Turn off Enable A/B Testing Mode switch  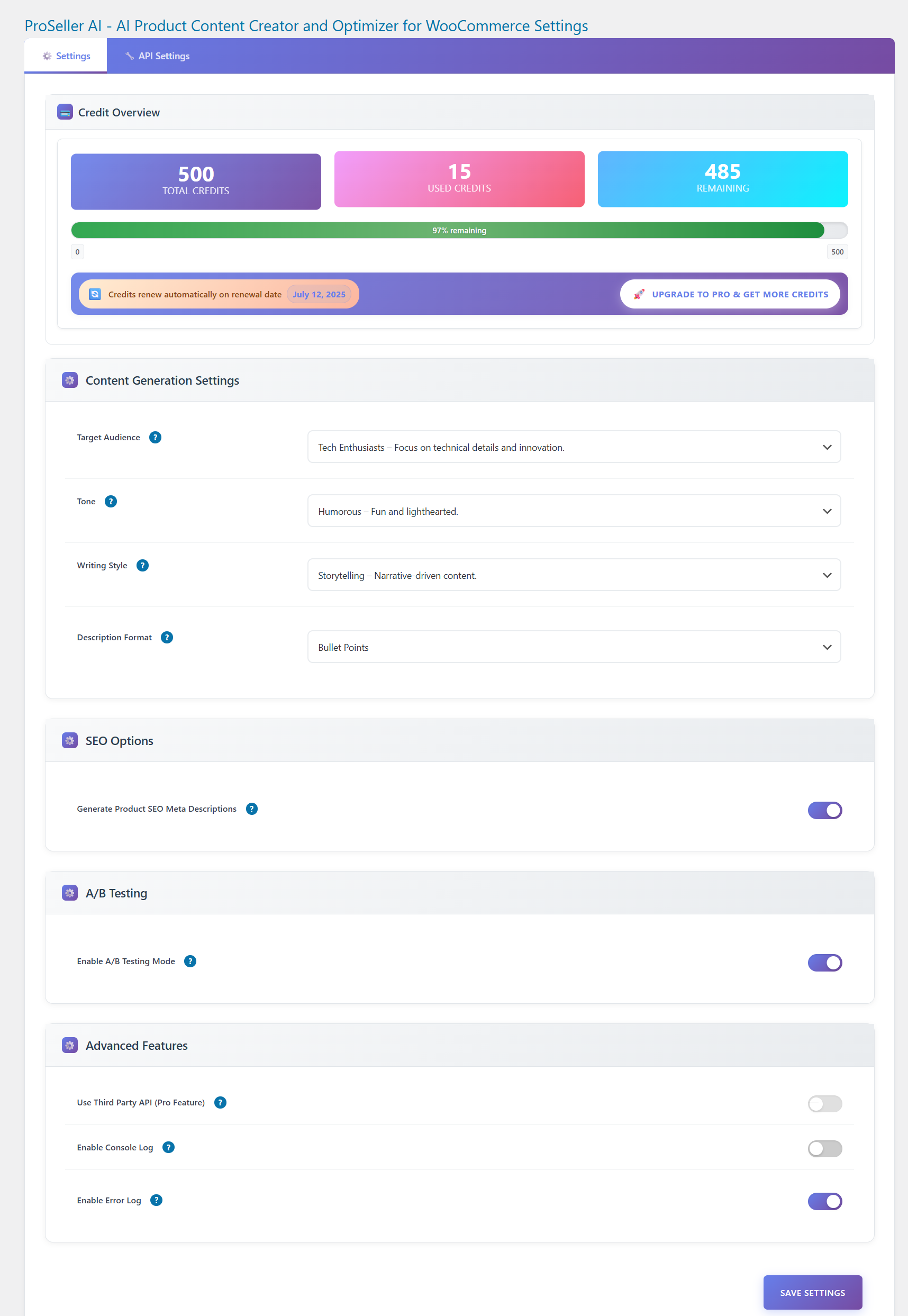click(x=824, y=963)
